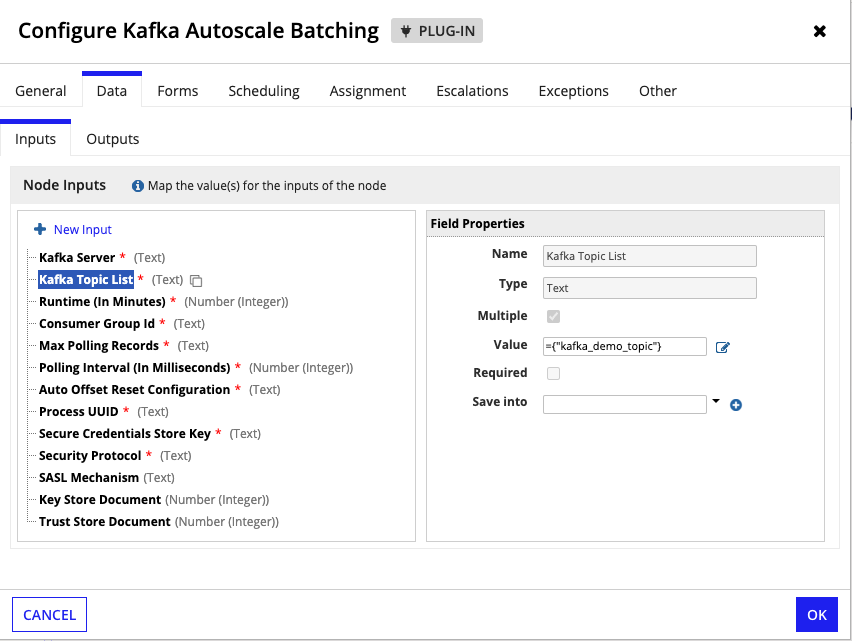Close the configuration dialog with the X
852x641 pixels.
coord(819,31)
